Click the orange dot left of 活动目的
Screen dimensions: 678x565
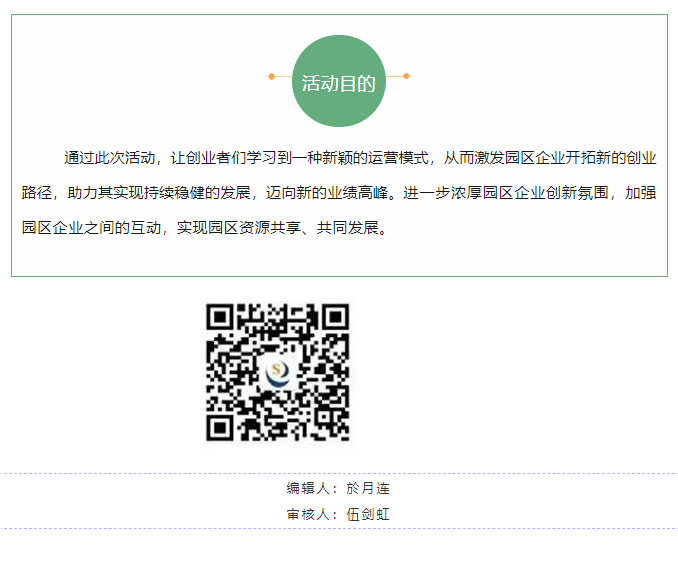click(x=272, y=77)
